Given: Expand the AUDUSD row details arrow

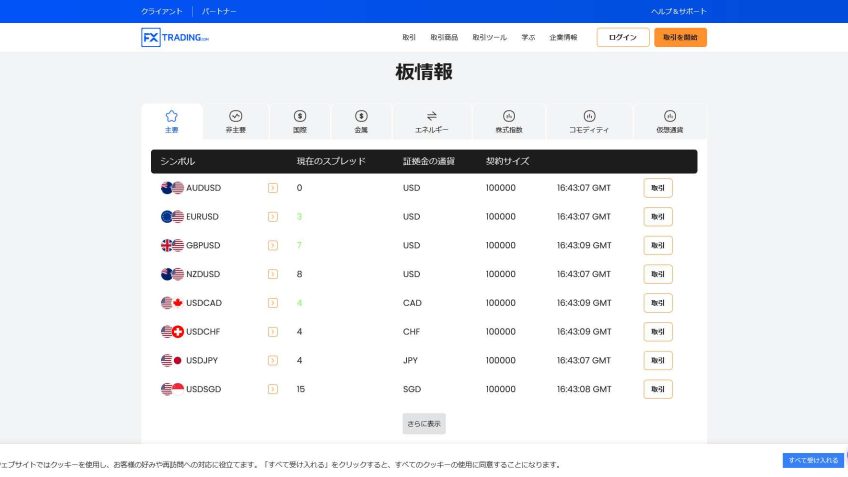Looking at the screenshot, I should pyautogui.click(x=272, y=188).
